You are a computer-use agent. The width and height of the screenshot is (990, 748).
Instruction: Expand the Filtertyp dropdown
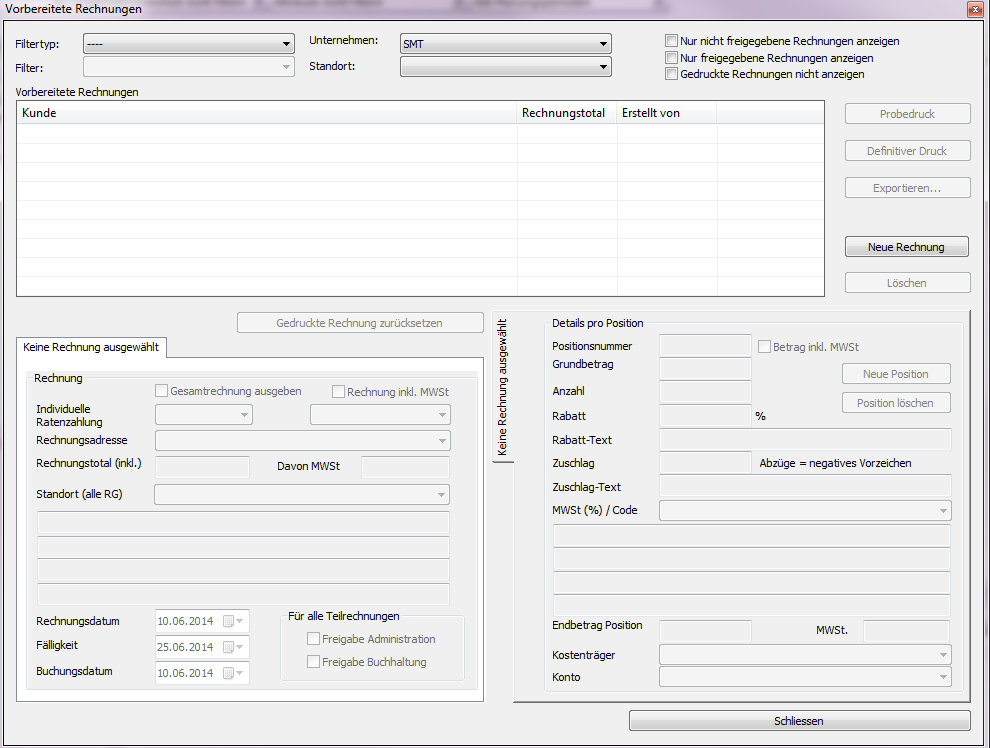click(287, 44)
